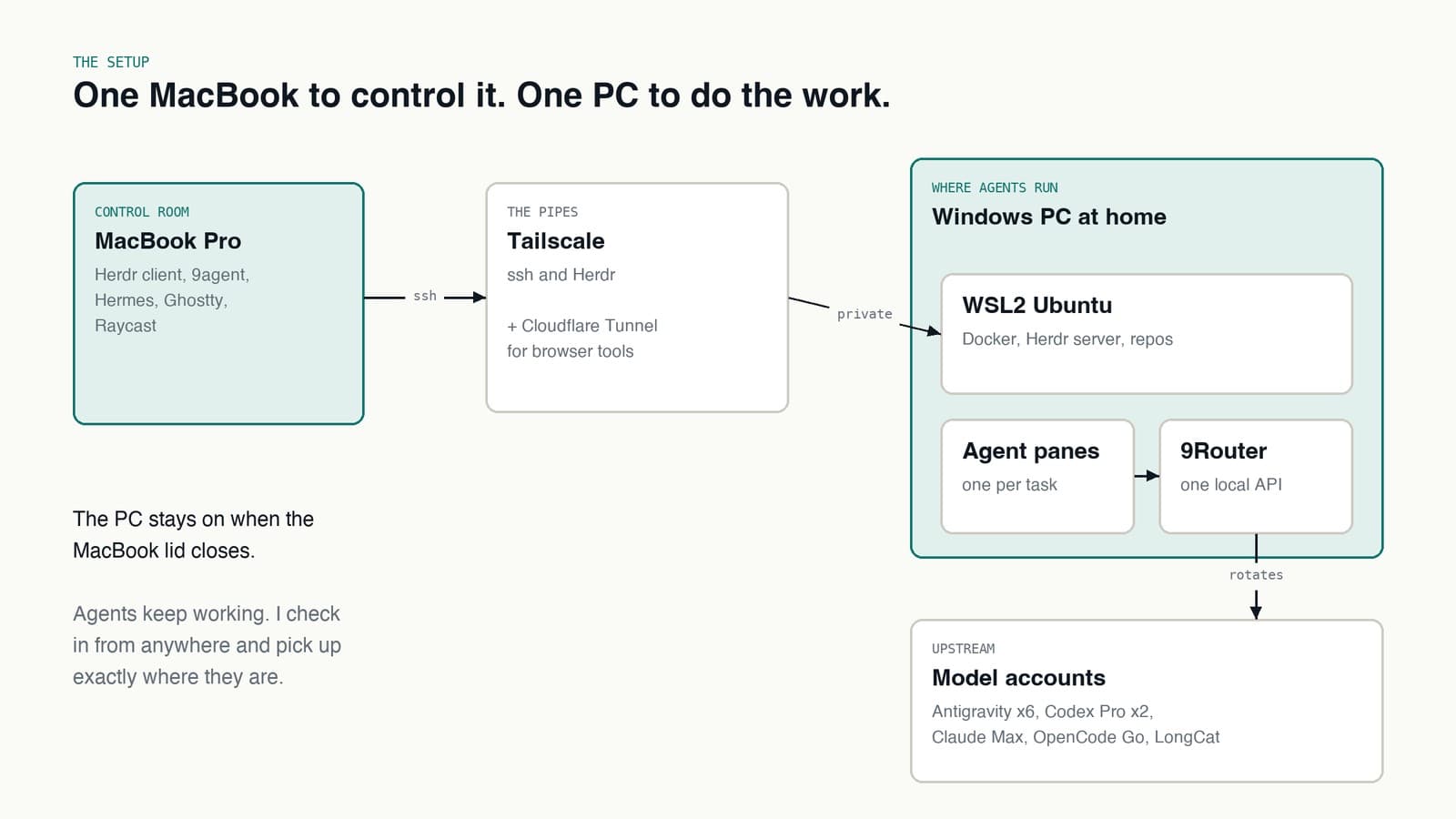The image size is (1456, 819).
Task: Click the 'for browser tools' line
Action: point(570,351)
